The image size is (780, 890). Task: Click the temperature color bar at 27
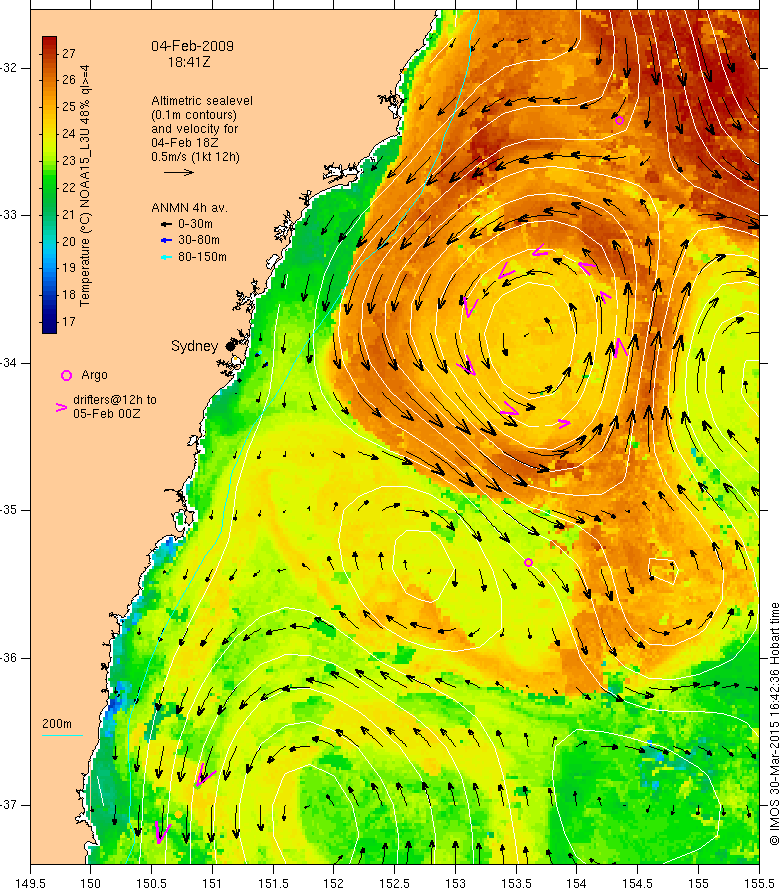49,53
